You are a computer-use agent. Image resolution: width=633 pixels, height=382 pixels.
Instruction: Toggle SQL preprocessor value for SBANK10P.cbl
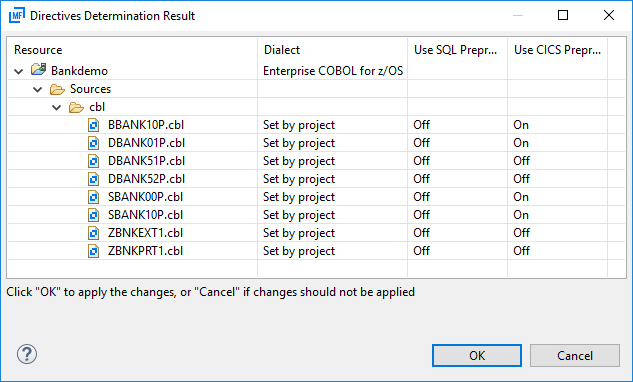point(421,215)
